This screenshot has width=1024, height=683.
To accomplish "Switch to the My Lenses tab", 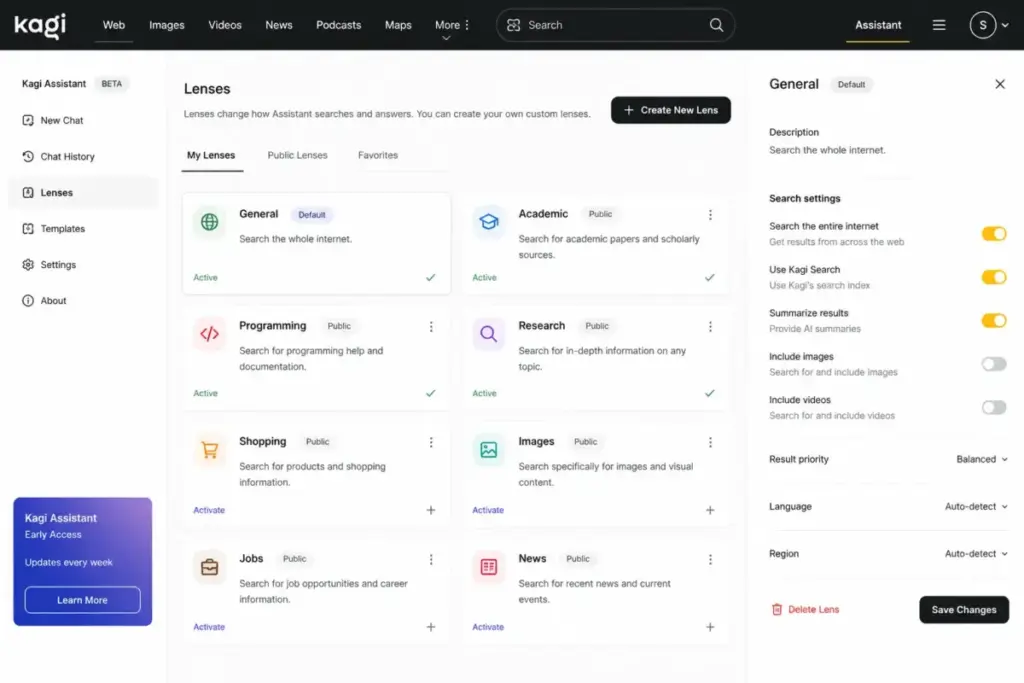I will click(211, 155).
